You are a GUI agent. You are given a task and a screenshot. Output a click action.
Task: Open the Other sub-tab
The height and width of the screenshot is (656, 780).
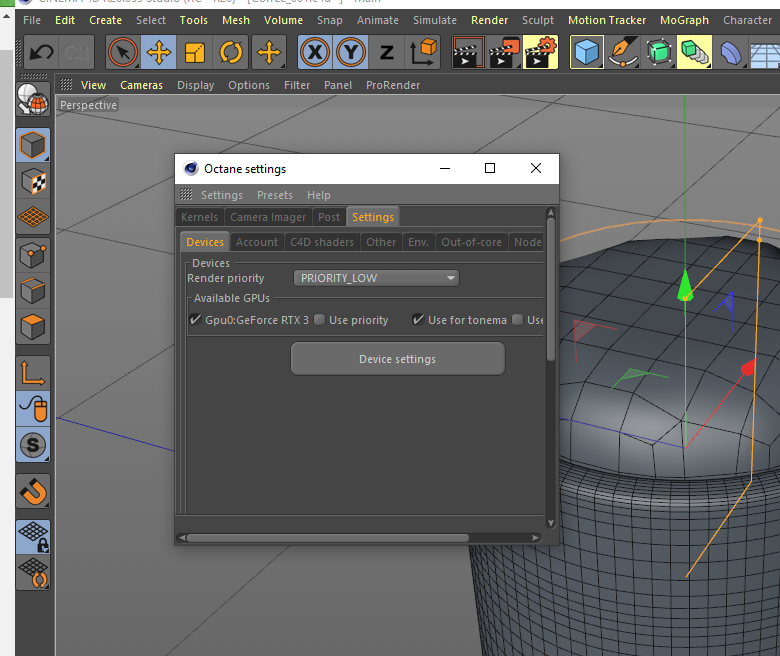pyautogui.click(x=381, y=242)
